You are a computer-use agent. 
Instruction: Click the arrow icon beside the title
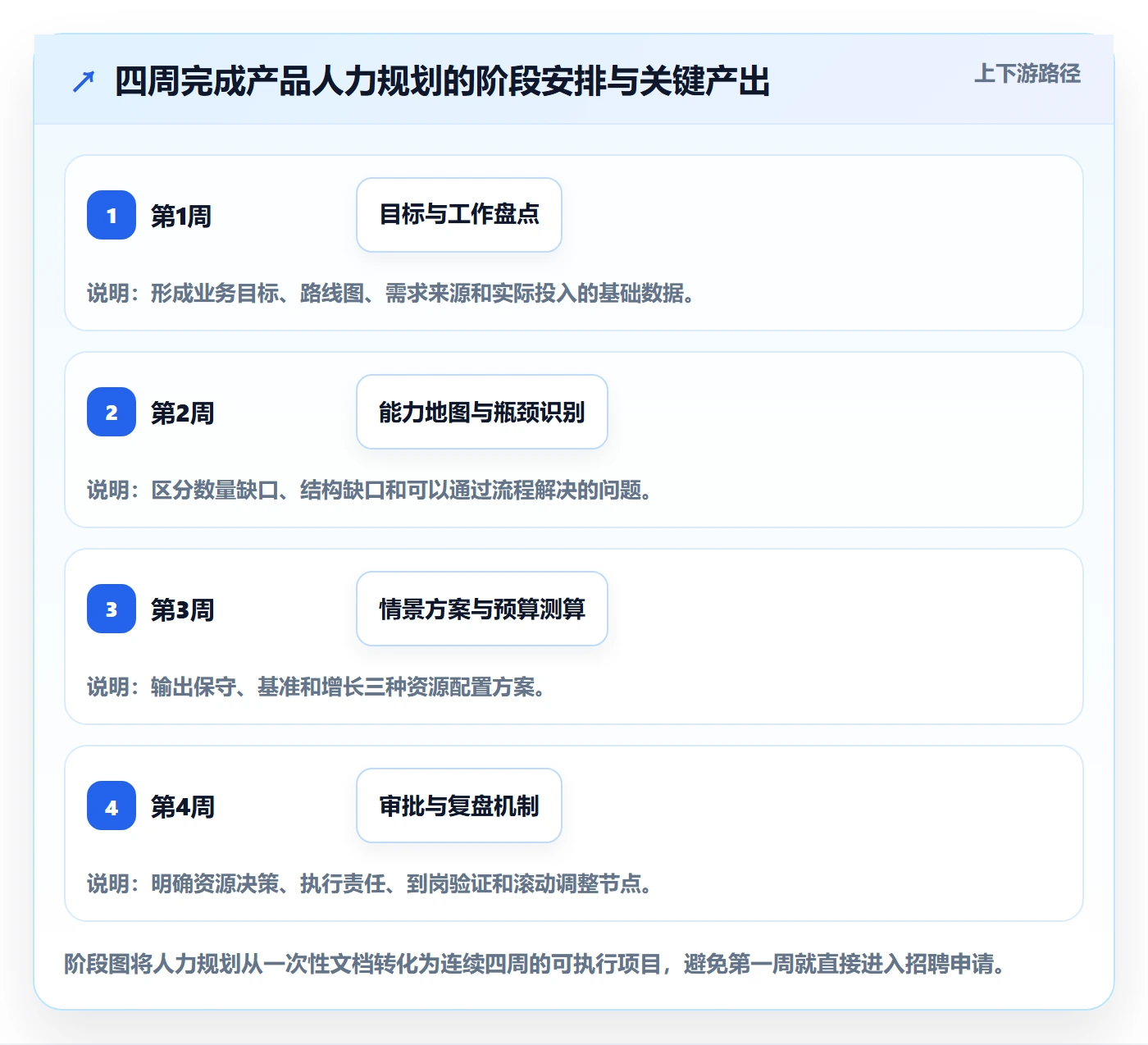click(84, 82)
